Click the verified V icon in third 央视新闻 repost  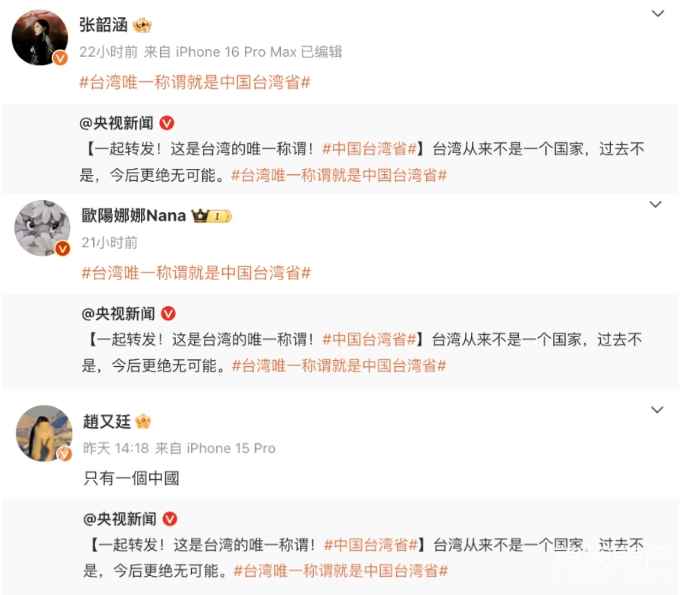tap(170, 518)
